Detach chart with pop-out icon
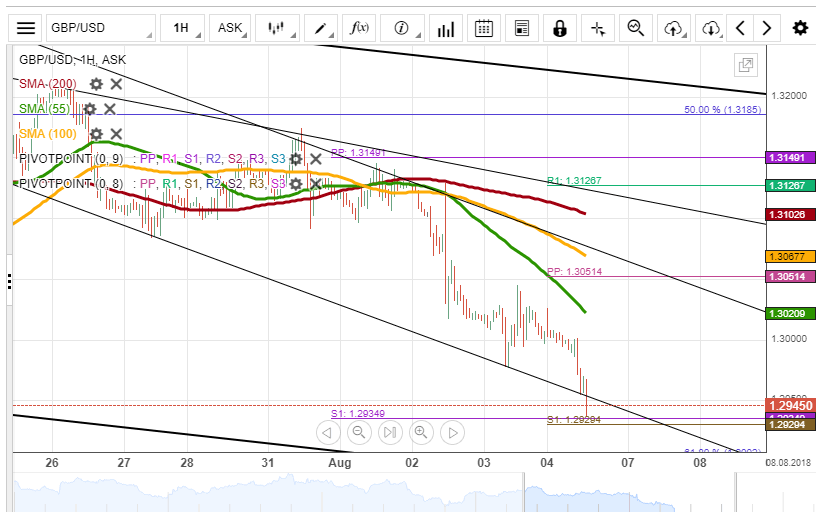The height and width of the screenshot is (519, 828). coord(746,65)
